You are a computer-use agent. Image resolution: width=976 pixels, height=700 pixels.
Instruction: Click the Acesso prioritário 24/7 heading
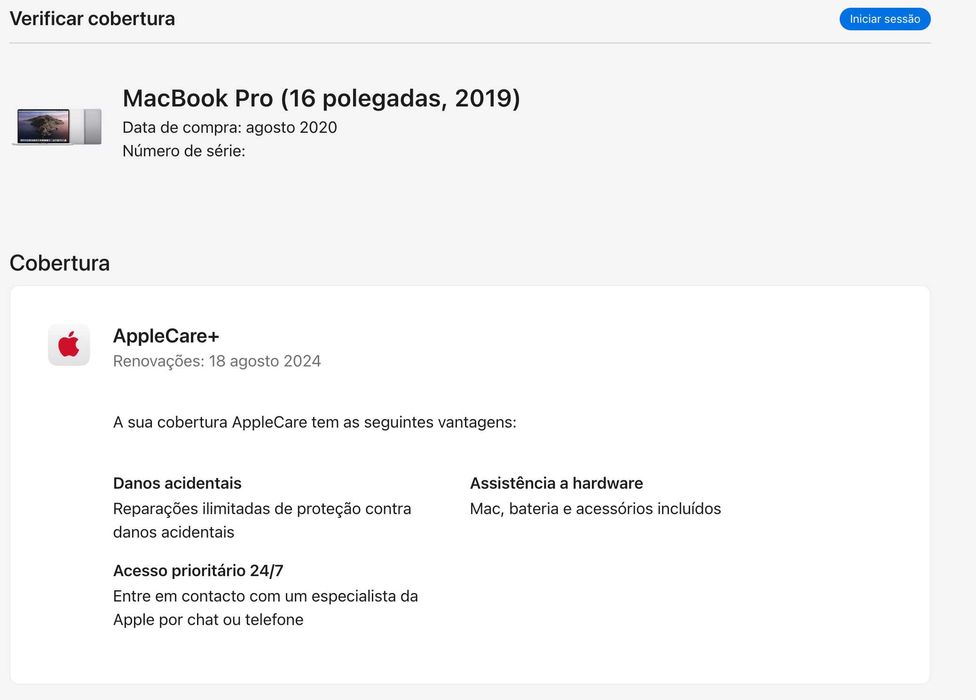click(x=198, y=571)
